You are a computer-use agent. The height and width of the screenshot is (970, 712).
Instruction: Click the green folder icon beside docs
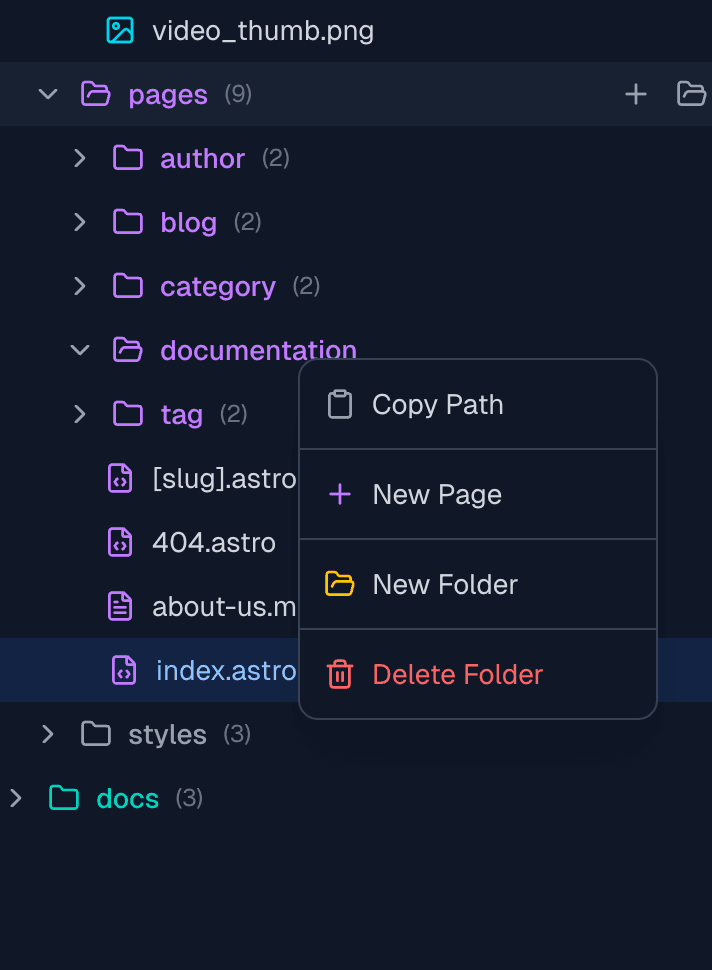[x=63, y=798]
